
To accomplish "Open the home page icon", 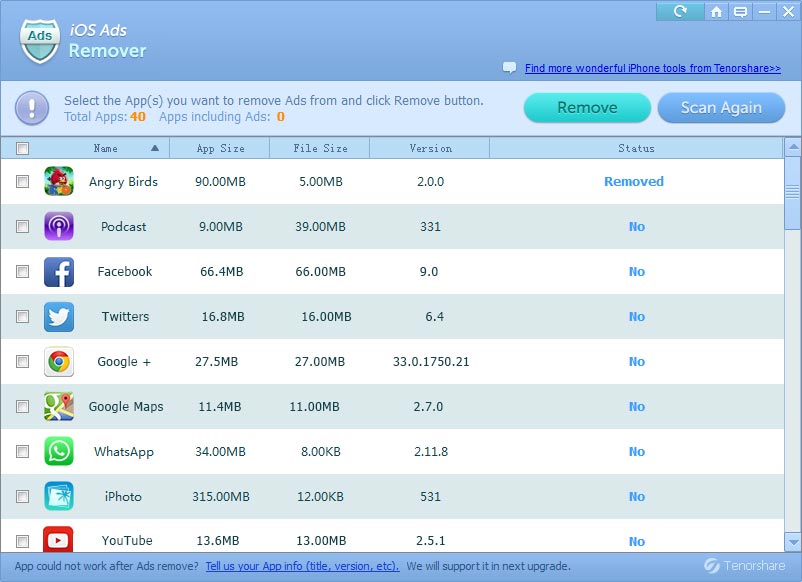I will (716, 12).
